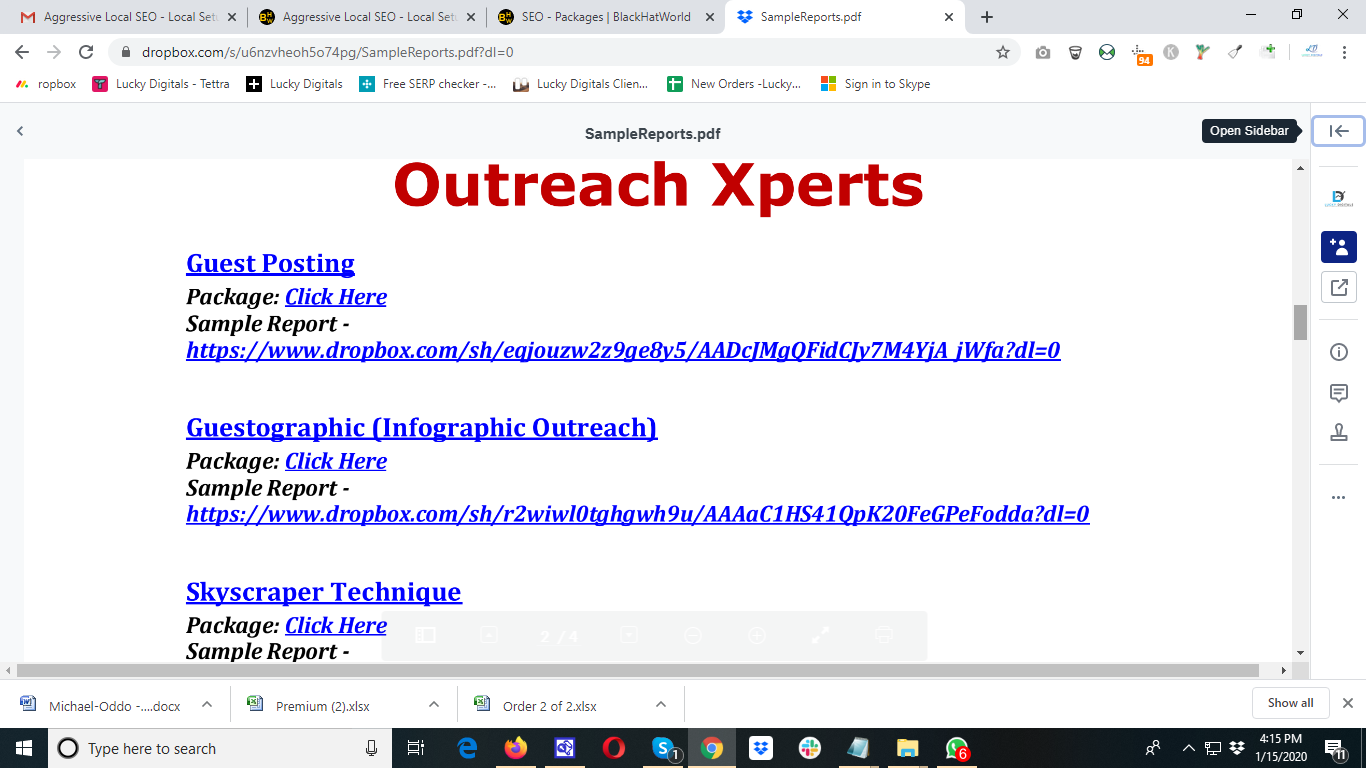1366x768 pixels.
Task: Click the vertical scrollbar thumb
Action: pos(1300,322)
